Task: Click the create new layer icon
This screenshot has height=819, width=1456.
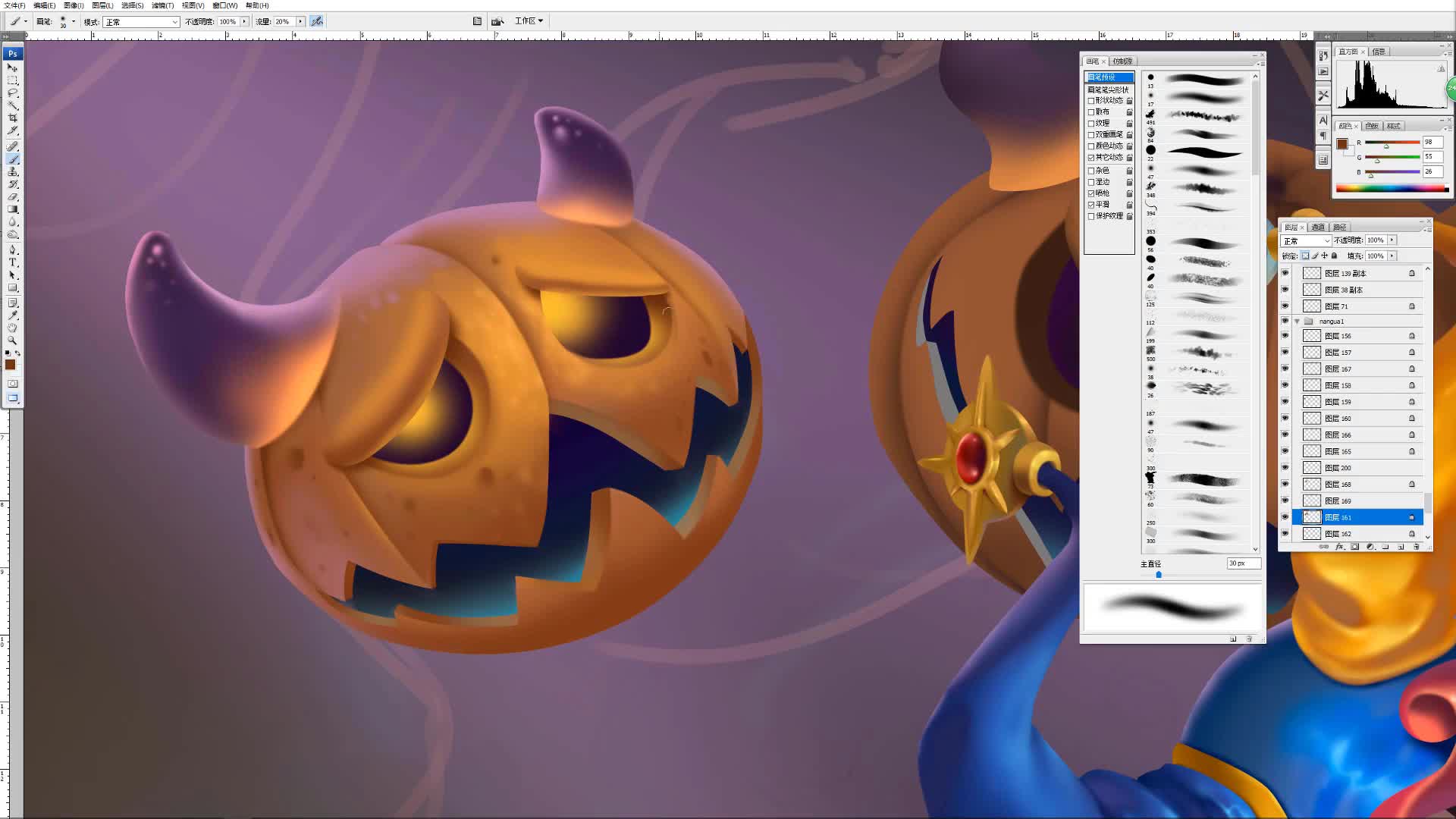Action: [1401, 547]
